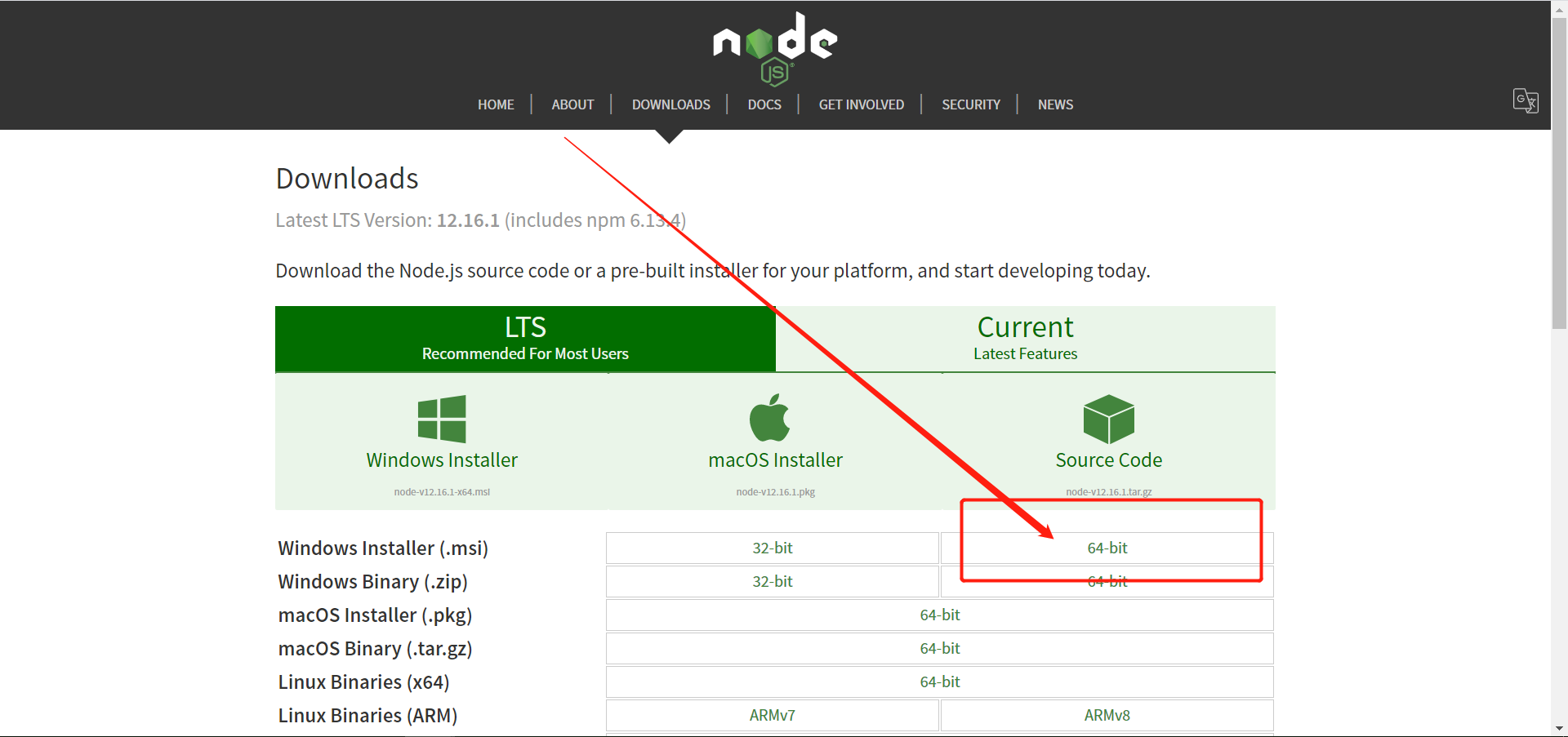Image resolution: width=1568 pixels, height=737 pixels.
Task: Click the Apple logo icon
Action: click(770, 418)
